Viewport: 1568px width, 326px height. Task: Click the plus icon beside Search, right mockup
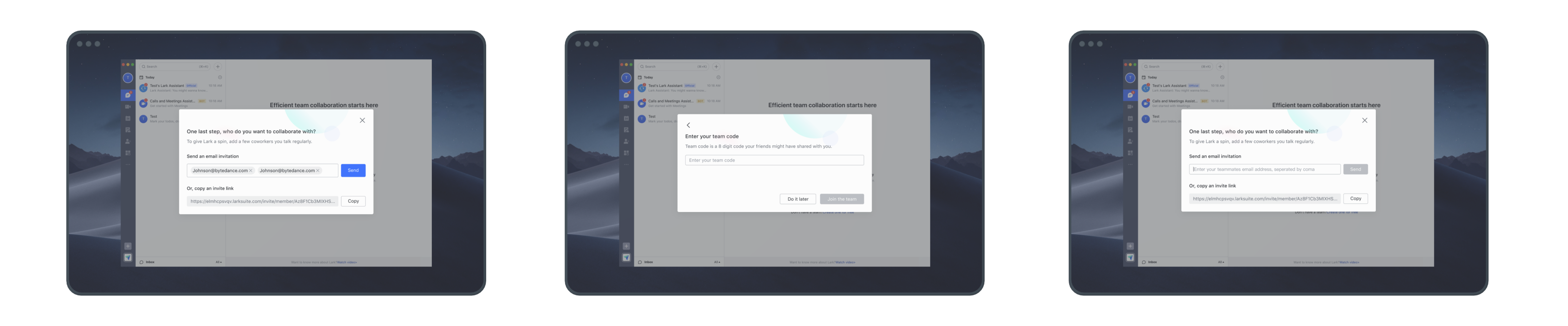[x=1220, y=66]
